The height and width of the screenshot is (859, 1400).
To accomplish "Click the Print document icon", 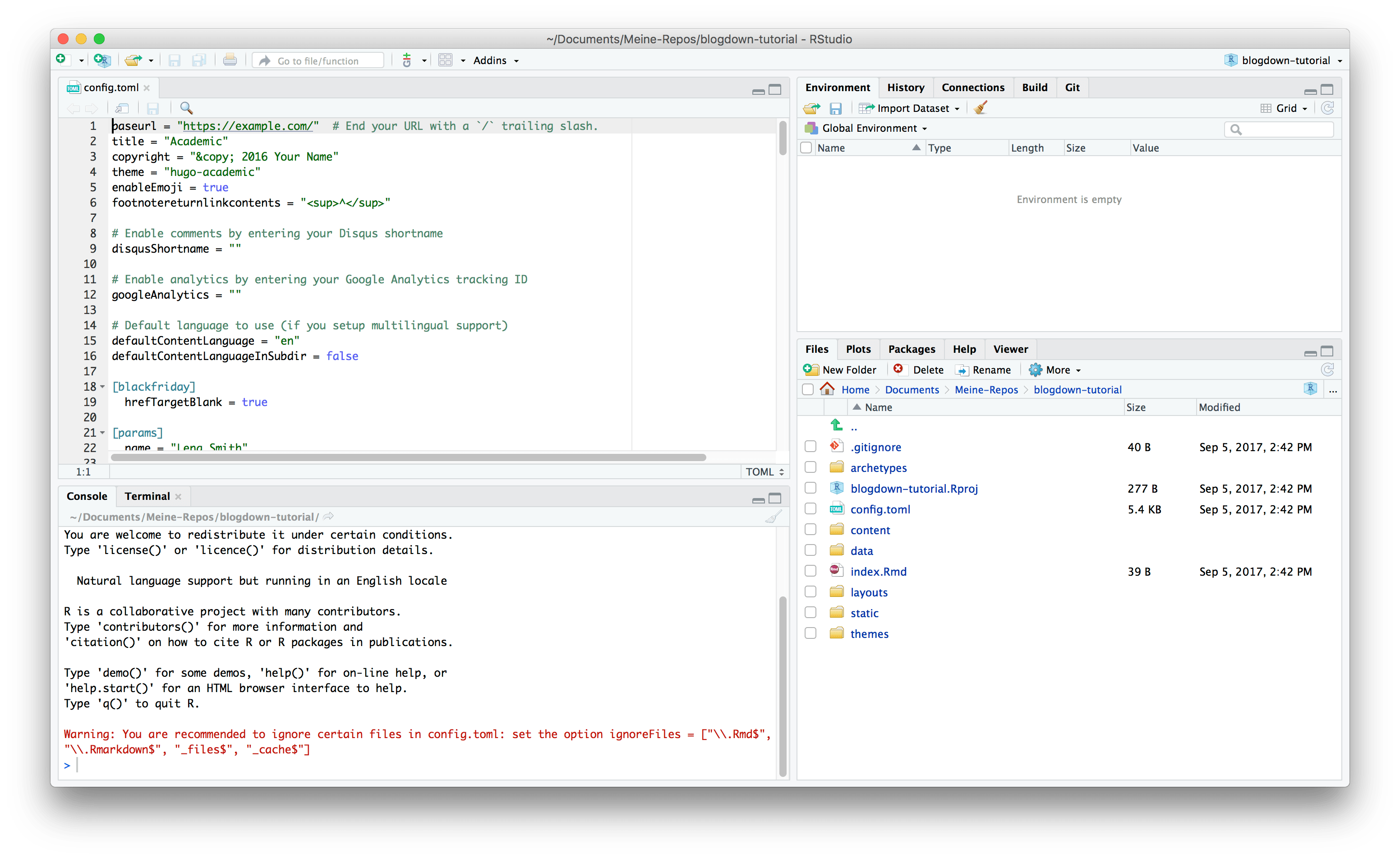I will pos(230,60).
